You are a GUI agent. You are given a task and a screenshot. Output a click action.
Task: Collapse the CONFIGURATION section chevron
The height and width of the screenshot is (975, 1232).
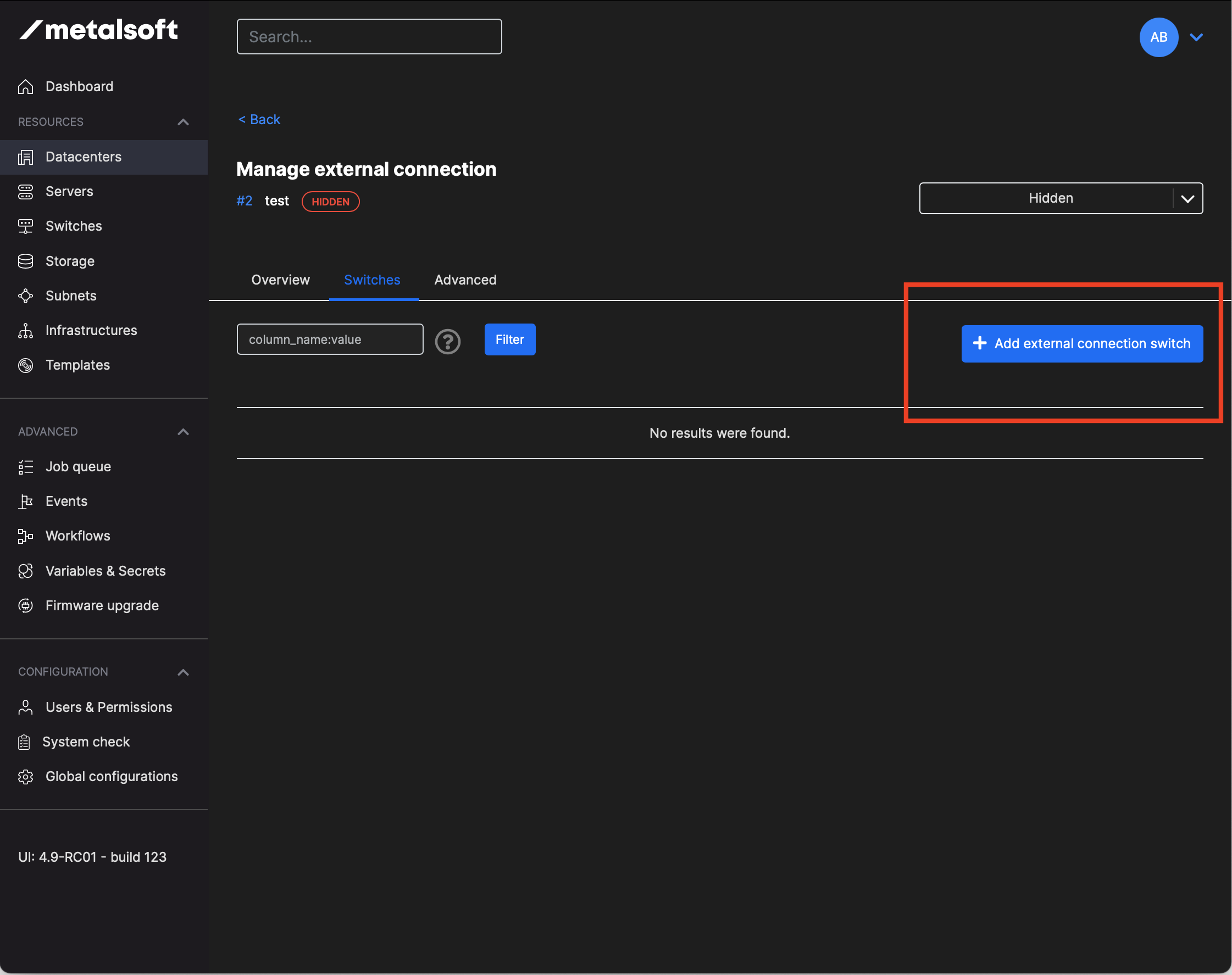183,672
